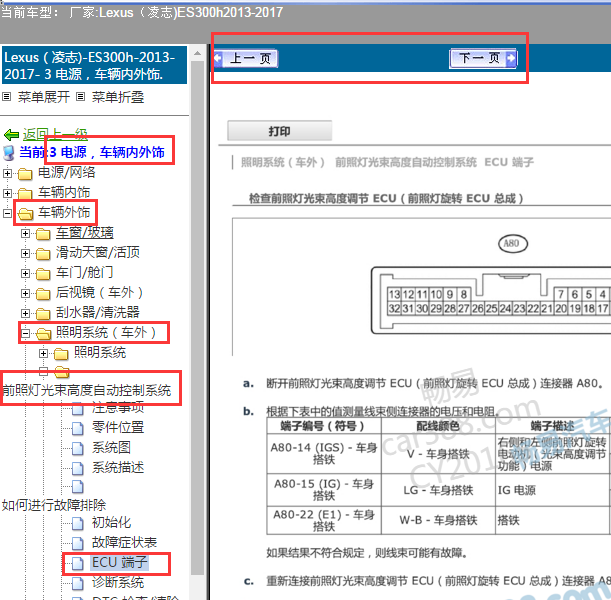Open the 车窗/玻璃 tree item
The image size is (611, 600).
pos(85,233)
